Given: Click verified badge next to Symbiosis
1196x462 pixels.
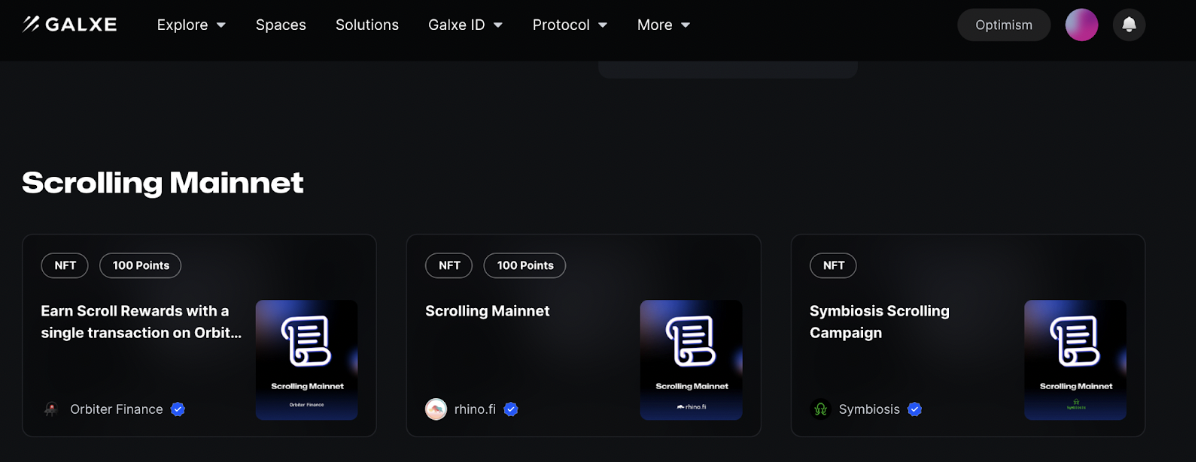Looking at the screenshot, I should [x=915, y=409].
